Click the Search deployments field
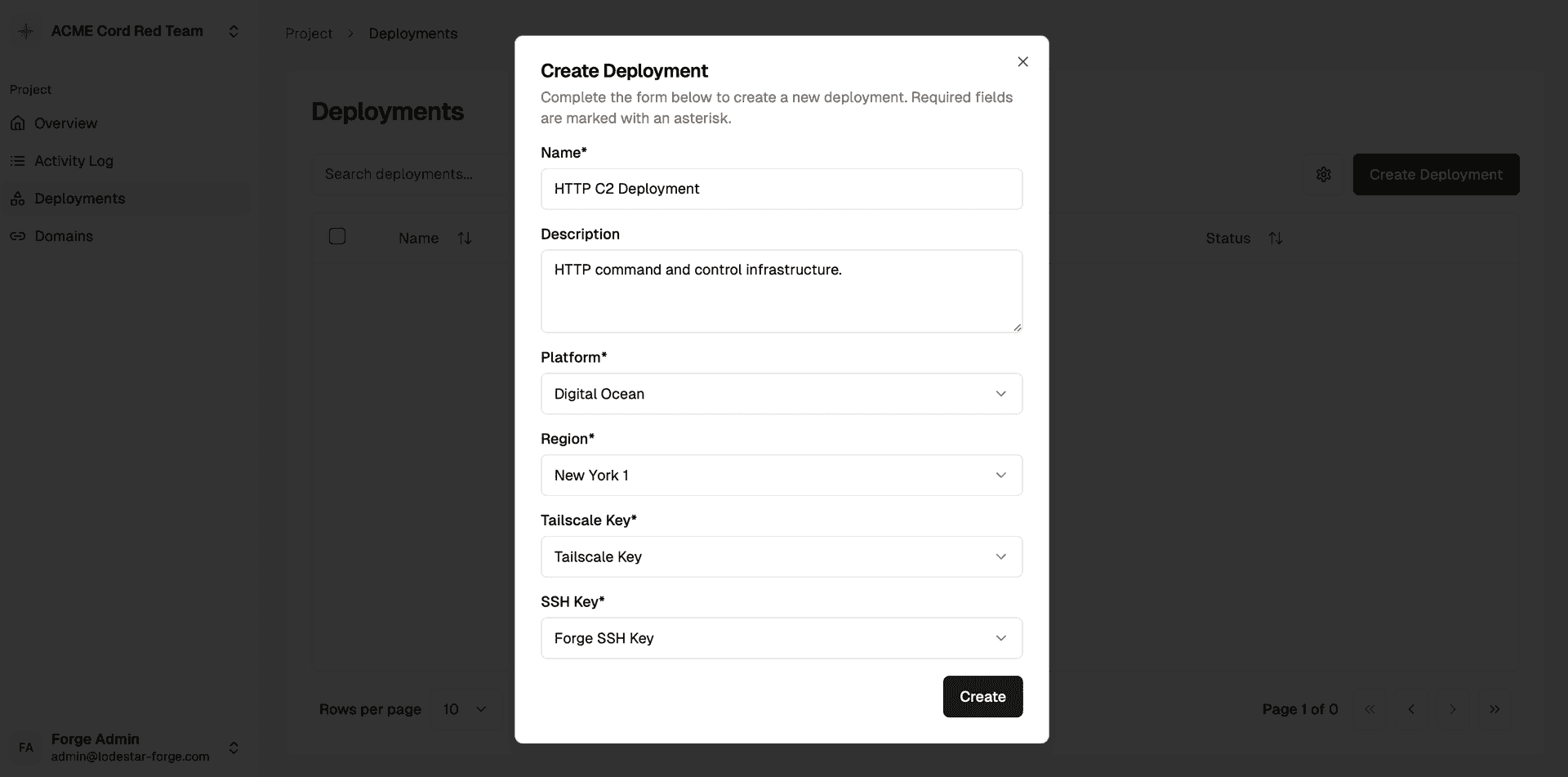The width and height of the screenshot is (1568, 777). point(412,174)
